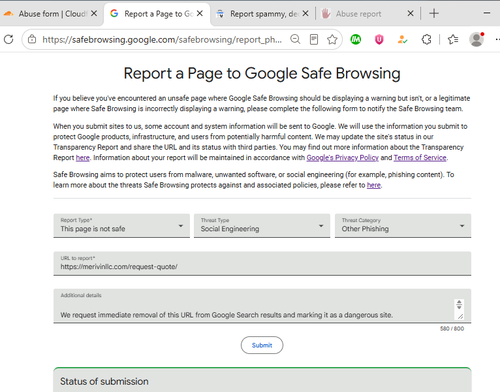
Task: Open a new tab with the plus
Action: 434,14
